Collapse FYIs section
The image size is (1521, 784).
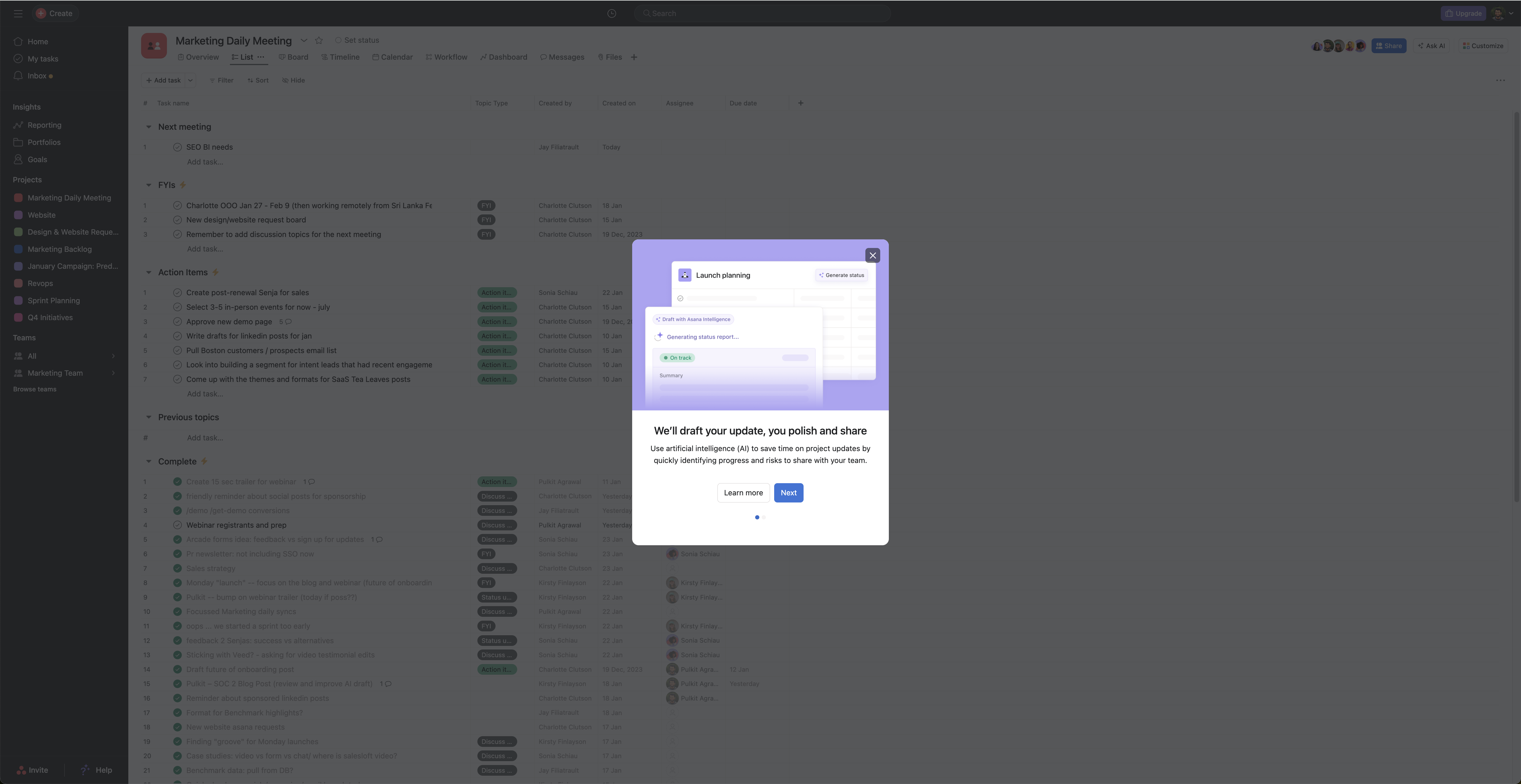(x=148, y=185)
